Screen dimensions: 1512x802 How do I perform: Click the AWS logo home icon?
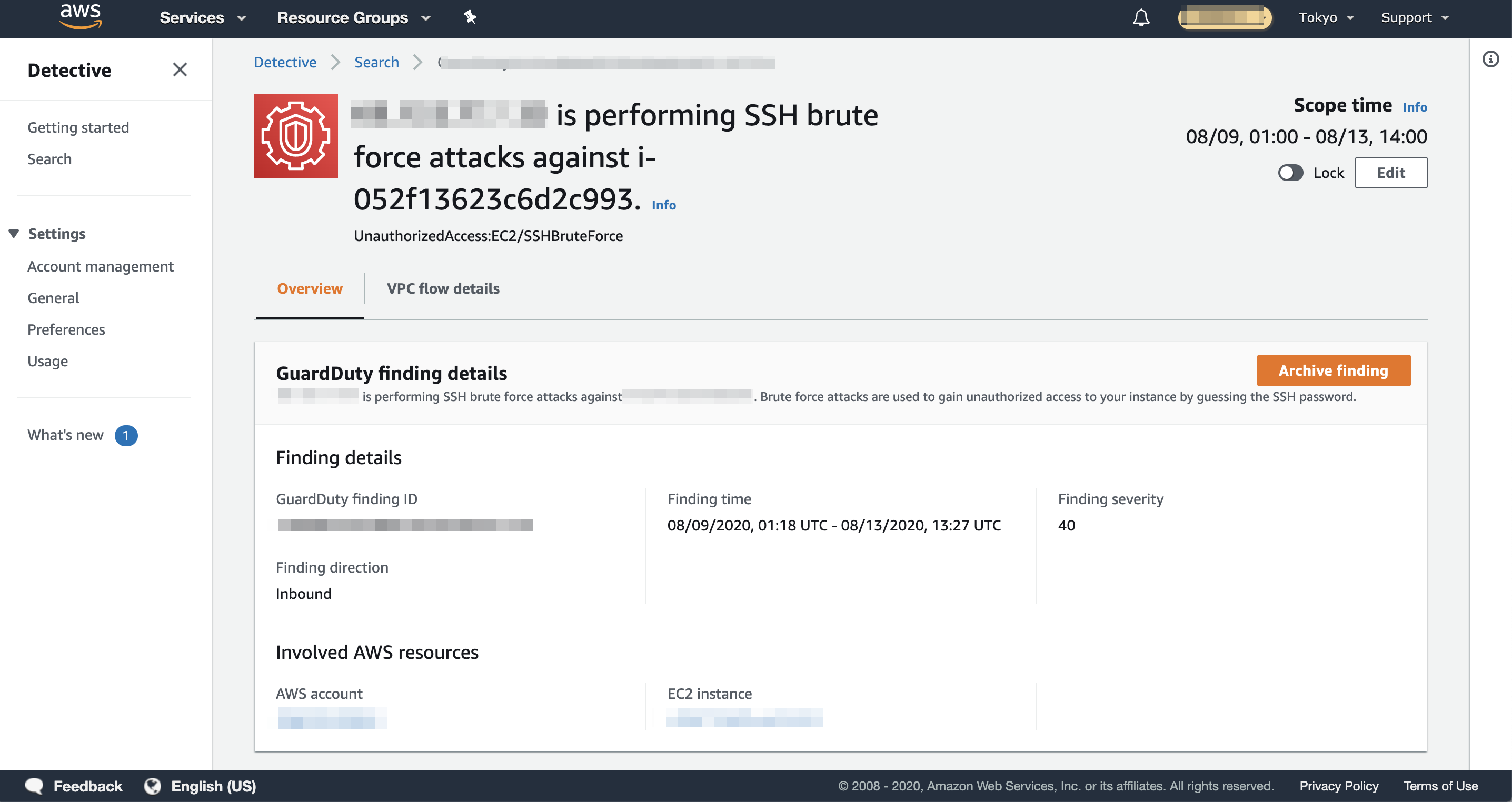(81, 16)
